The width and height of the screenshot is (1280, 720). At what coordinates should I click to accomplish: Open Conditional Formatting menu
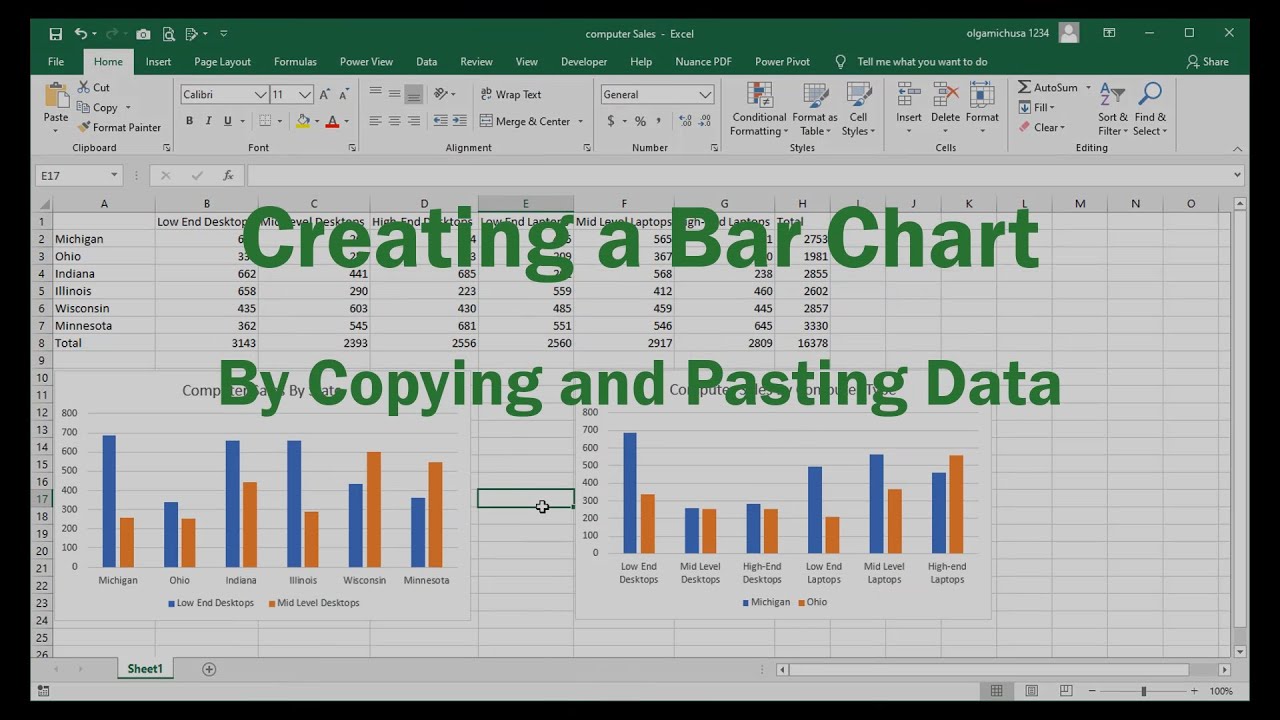pyautogui.click(x=759, y=109)
